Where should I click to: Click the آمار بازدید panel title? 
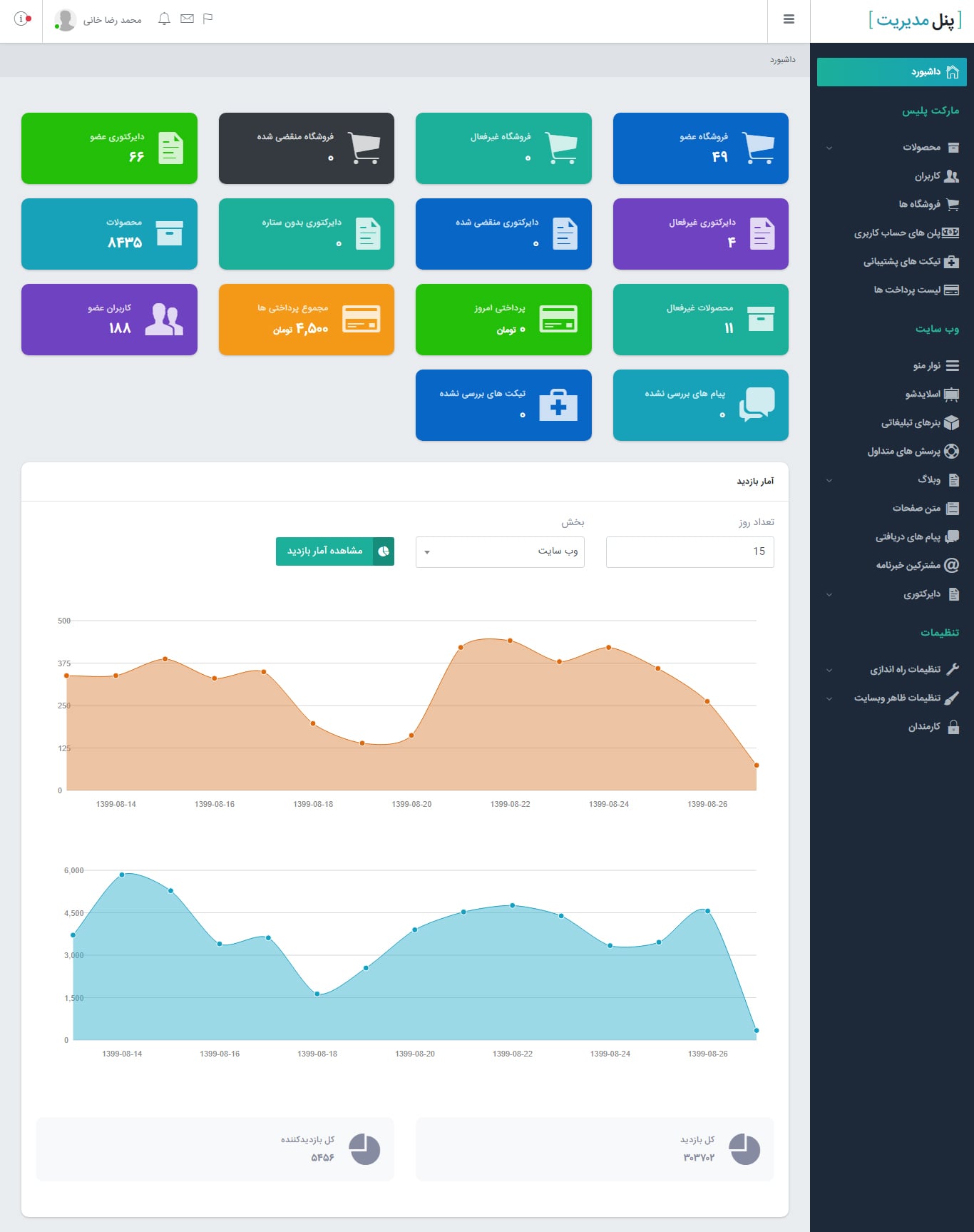point(755,482)
